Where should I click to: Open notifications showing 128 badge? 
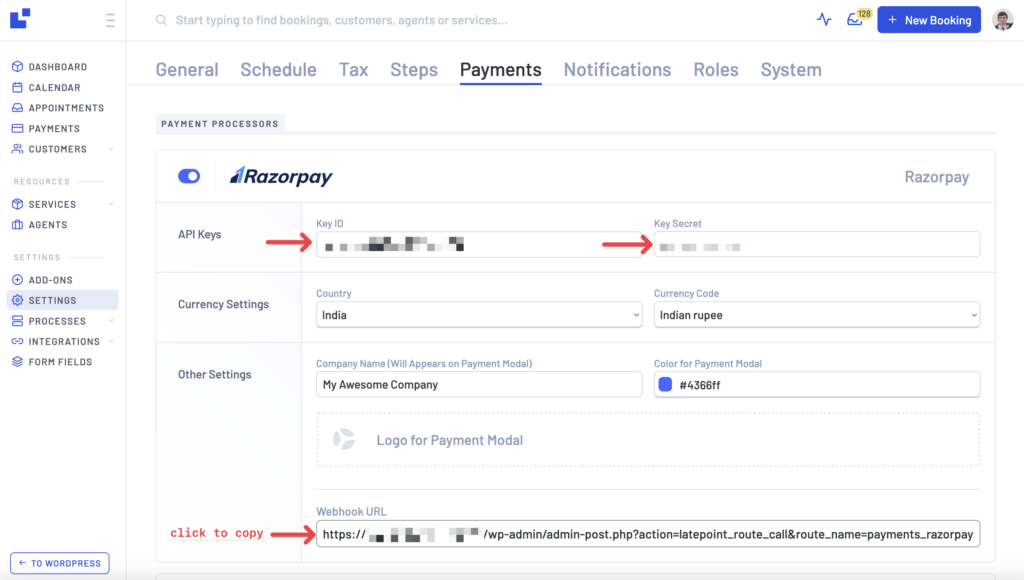855,19
